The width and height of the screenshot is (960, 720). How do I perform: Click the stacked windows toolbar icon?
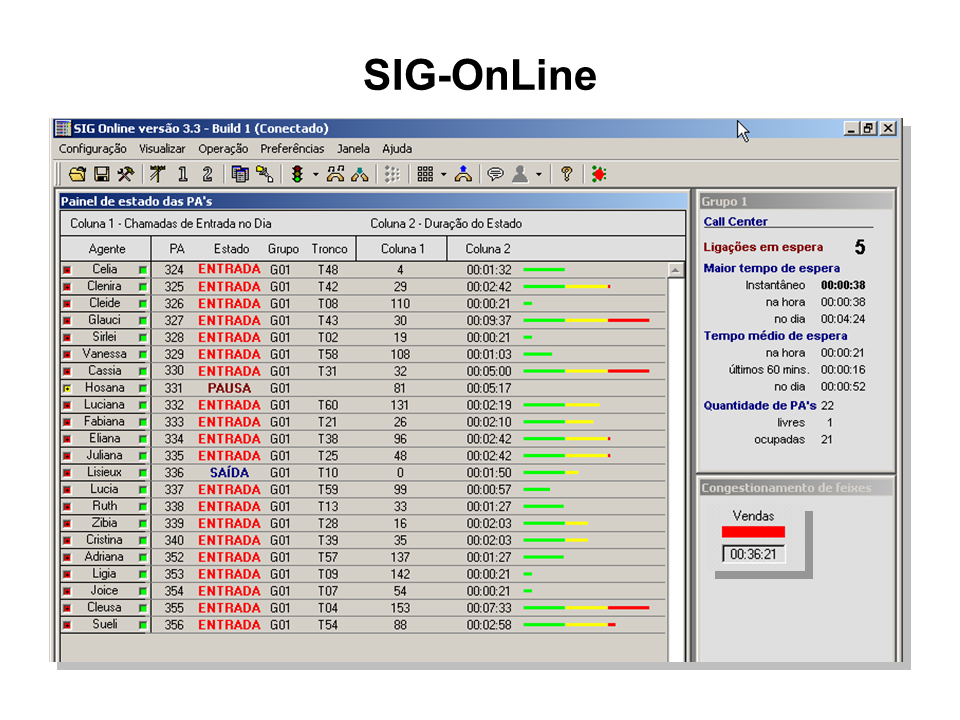[x=239, y=174]
